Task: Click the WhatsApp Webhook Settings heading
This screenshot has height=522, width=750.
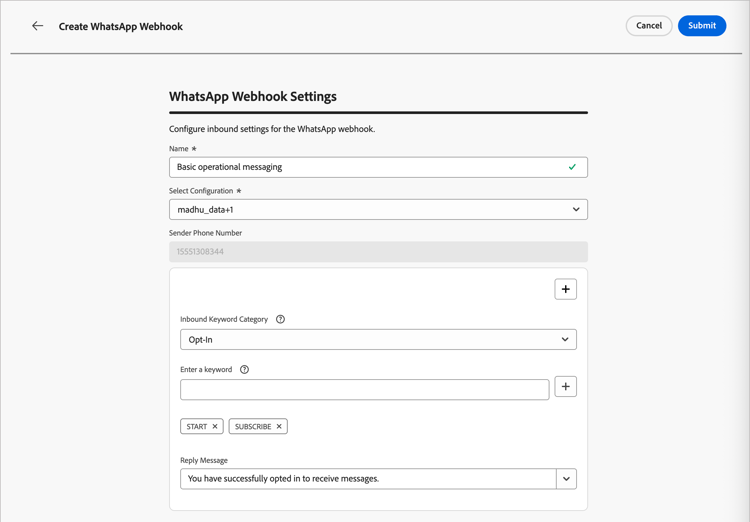Action: click(253, 97)
